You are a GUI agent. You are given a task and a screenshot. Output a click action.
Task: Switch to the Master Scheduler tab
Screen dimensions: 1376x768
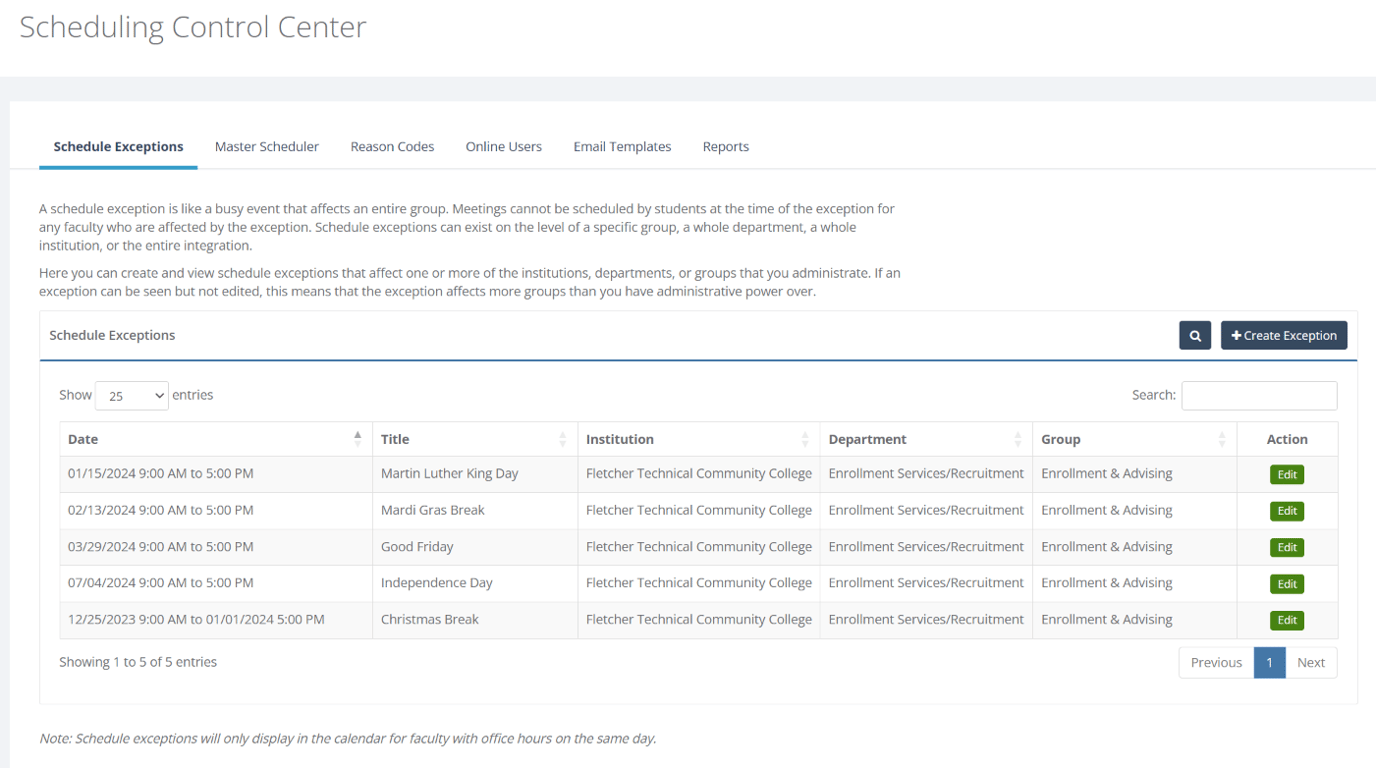[x=266, y=146]
